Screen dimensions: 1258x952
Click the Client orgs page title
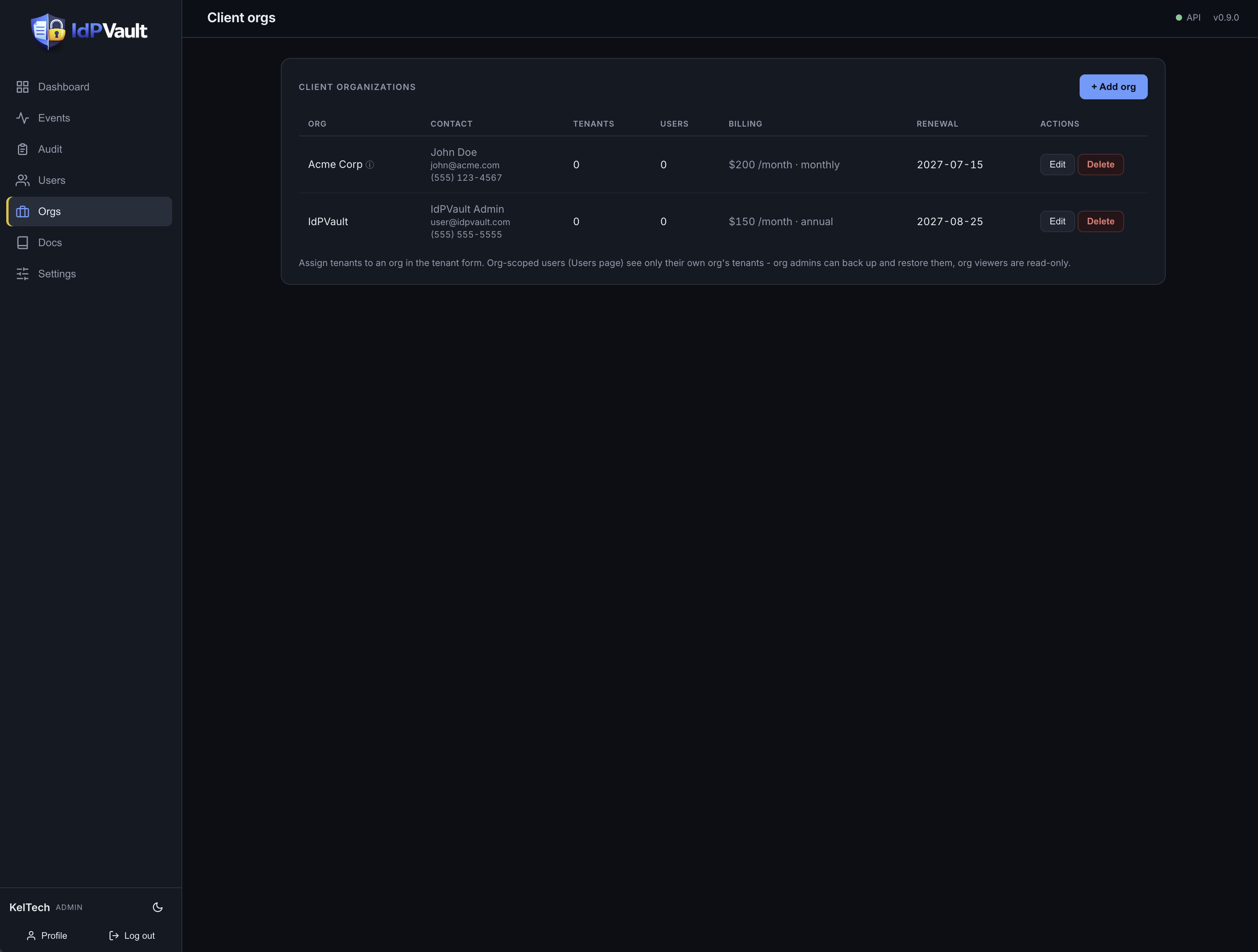[x=241, y=18]
